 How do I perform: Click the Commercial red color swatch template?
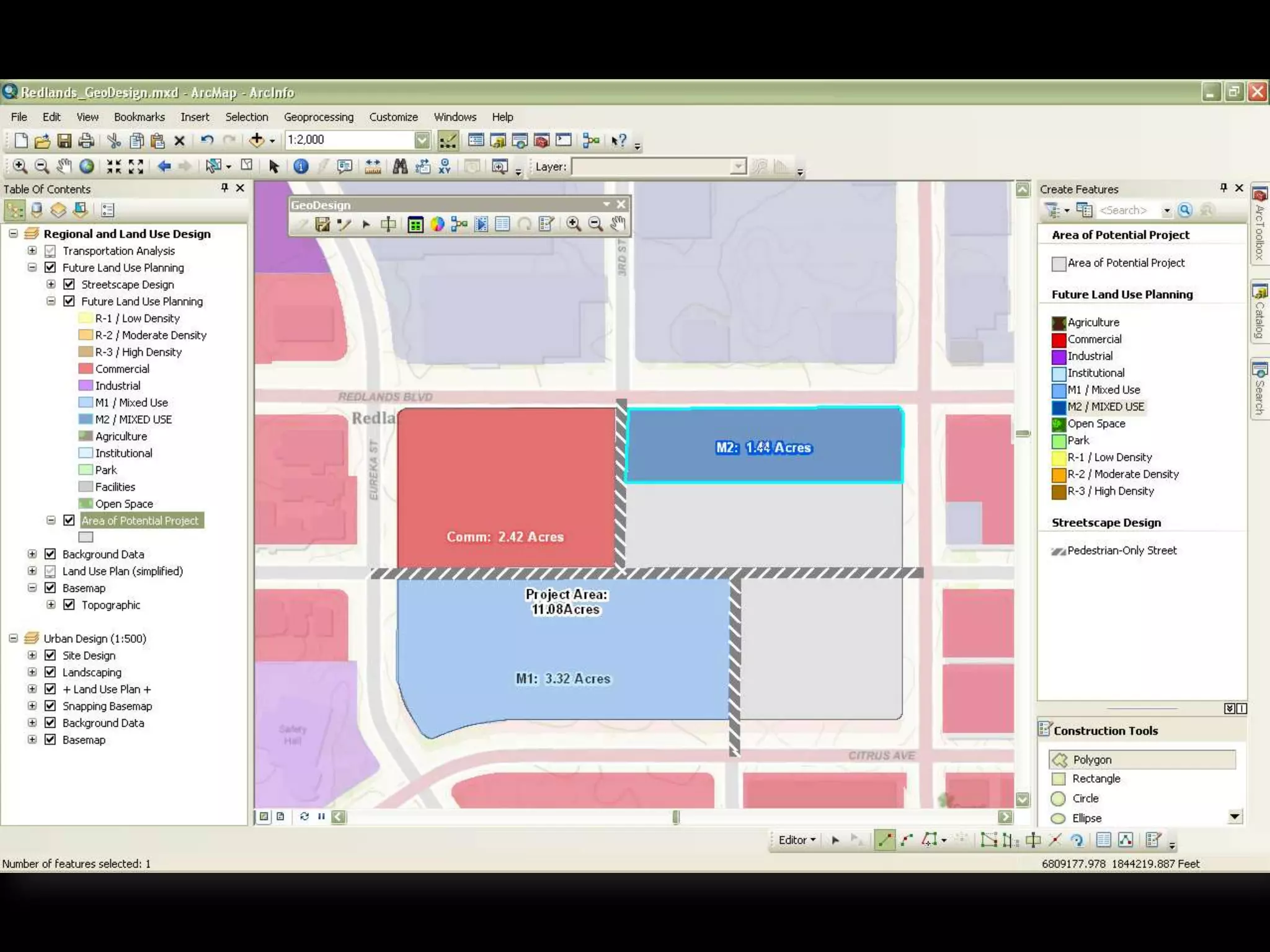[x=1059, y=340]
